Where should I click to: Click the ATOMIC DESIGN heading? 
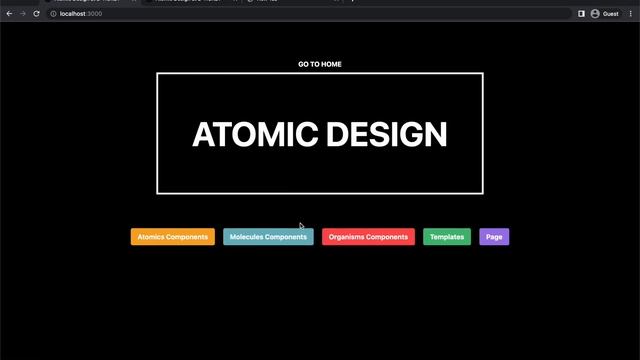coord(320,134)
